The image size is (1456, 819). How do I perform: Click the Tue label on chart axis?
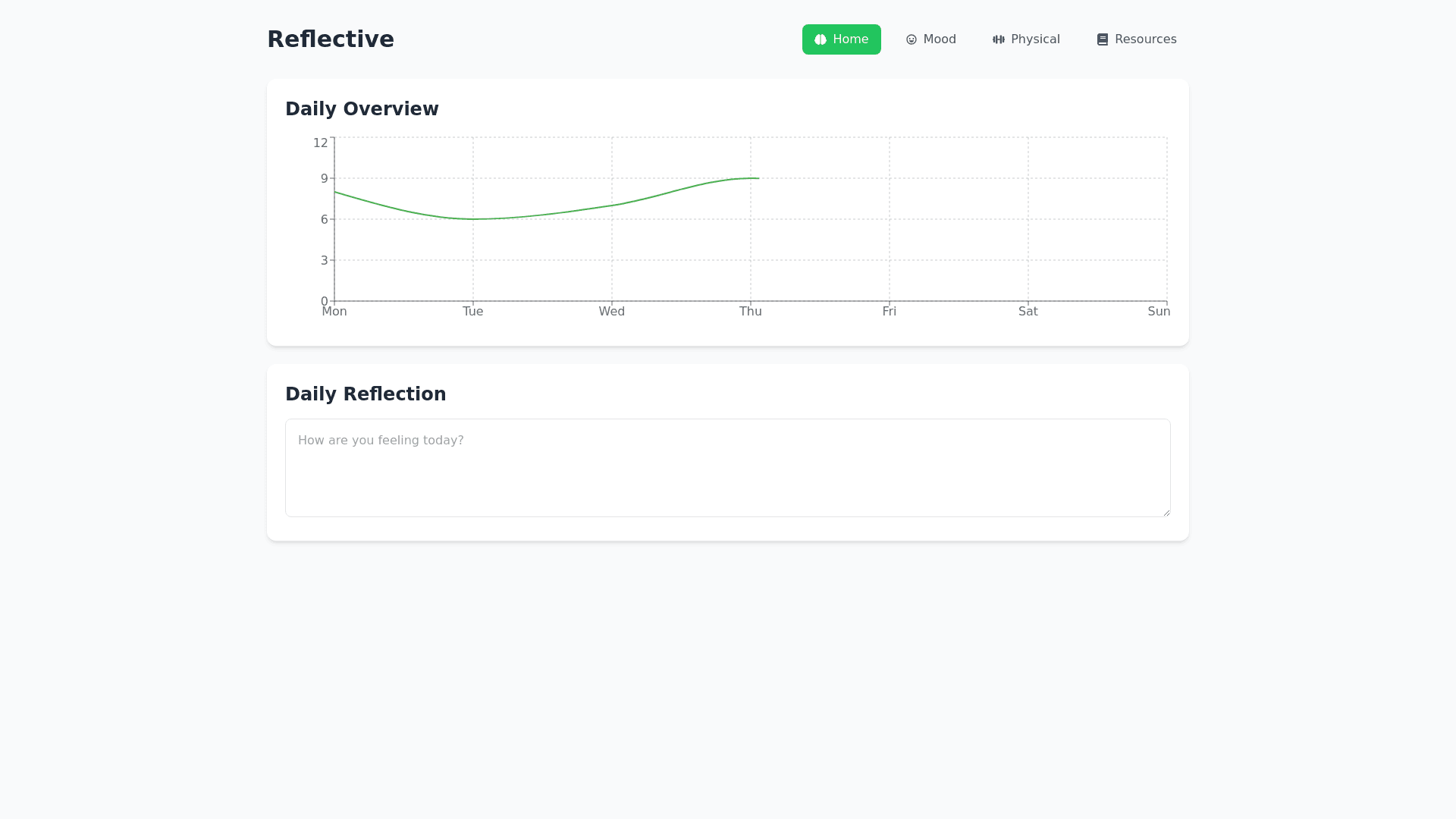(473, 312)
